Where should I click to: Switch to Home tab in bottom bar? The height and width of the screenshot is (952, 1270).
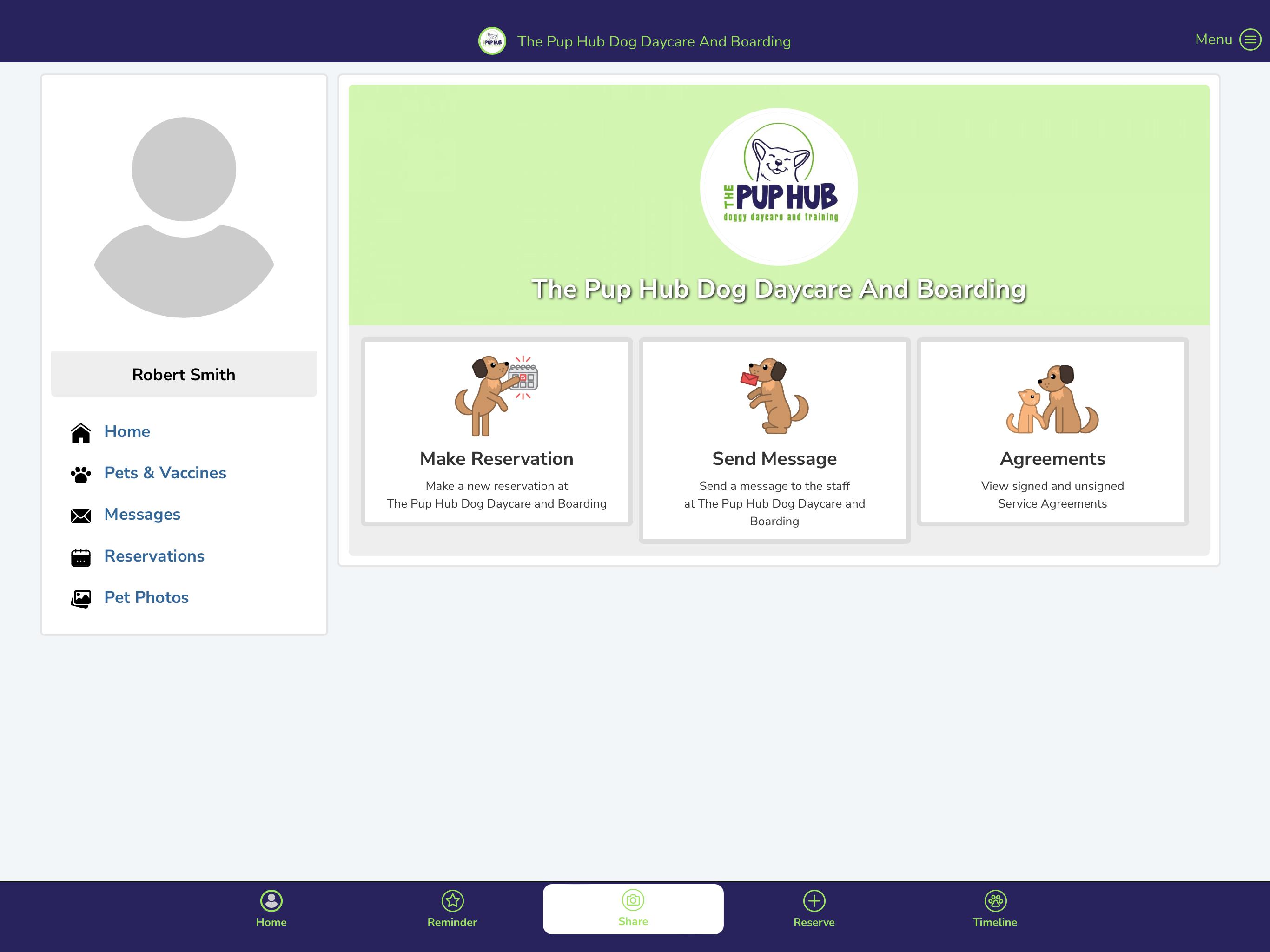[x=271, y=909]
